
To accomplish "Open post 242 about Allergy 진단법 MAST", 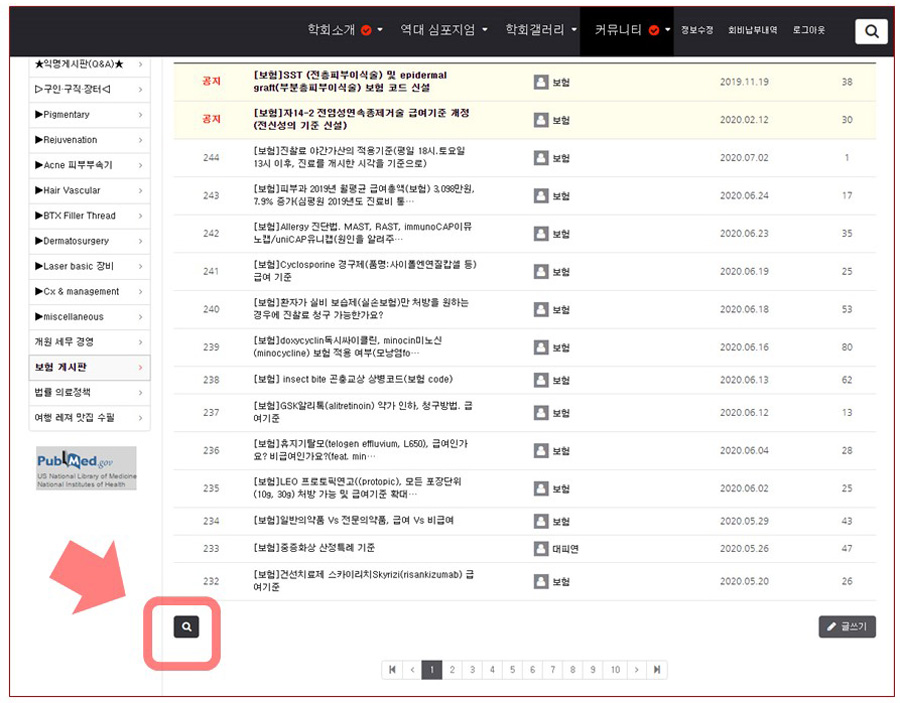I will point(350,233).
